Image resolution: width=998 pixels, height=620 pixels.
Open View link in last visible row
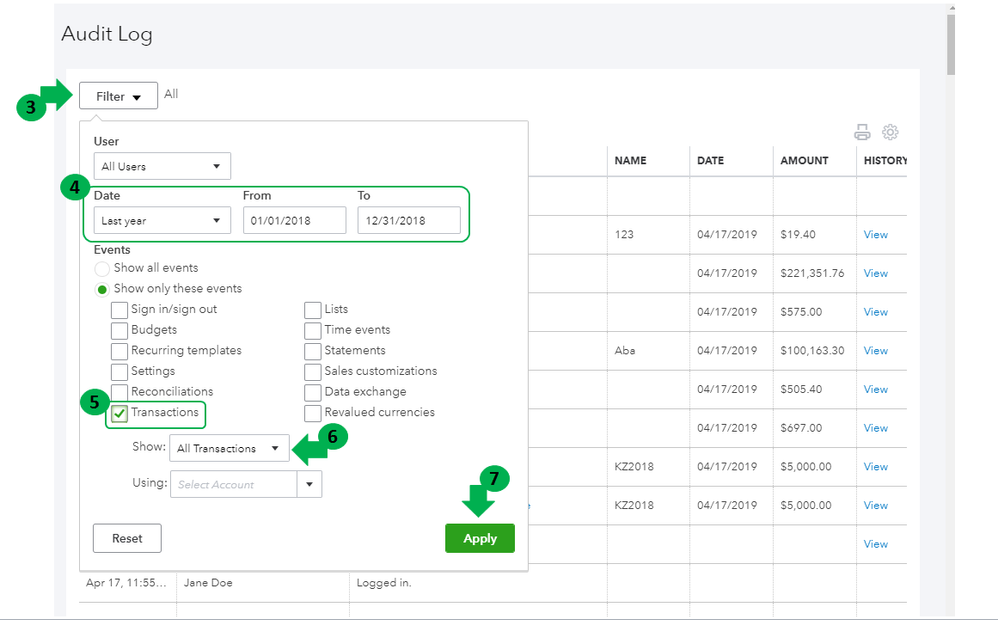click(875, 544)
